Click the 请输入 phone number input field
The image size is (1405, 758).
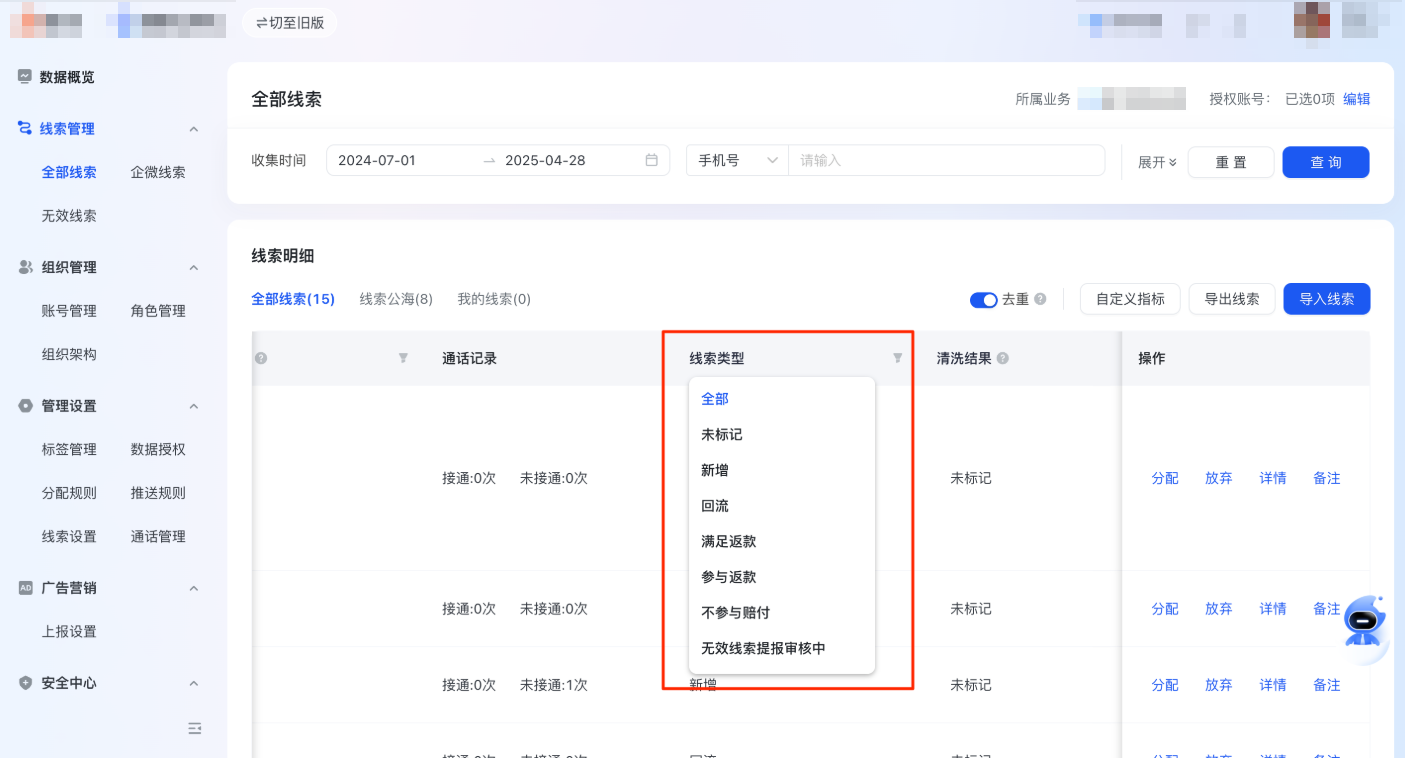click(x=945, y=160)
